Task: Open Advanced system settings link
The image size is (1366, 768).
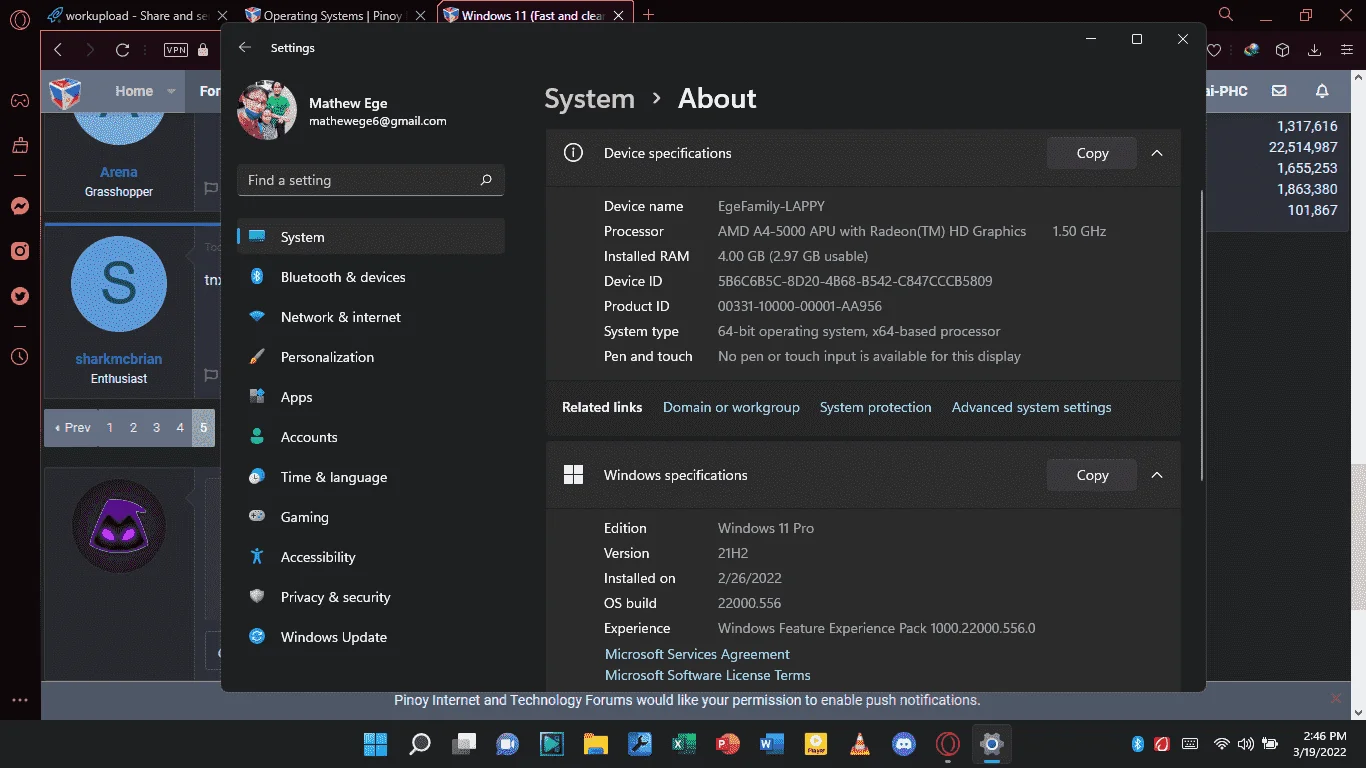Action: pyautogui.click(x=1031, y=407)
